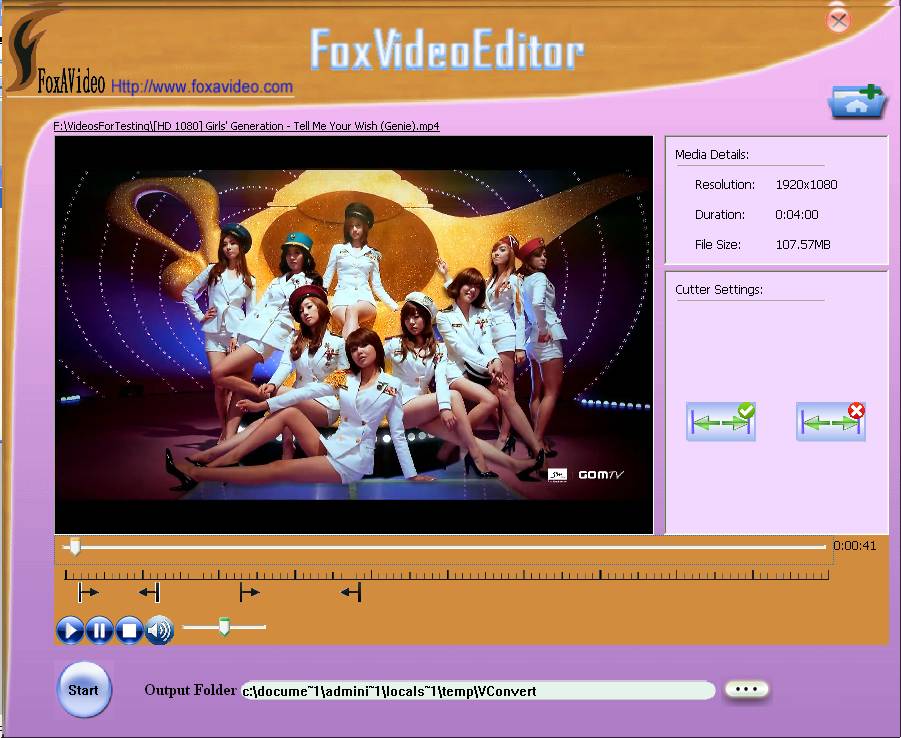Click the 0:04:00 duration value
Screen dimensions: 901x738
pyautogui.click(x=796, y=214)
